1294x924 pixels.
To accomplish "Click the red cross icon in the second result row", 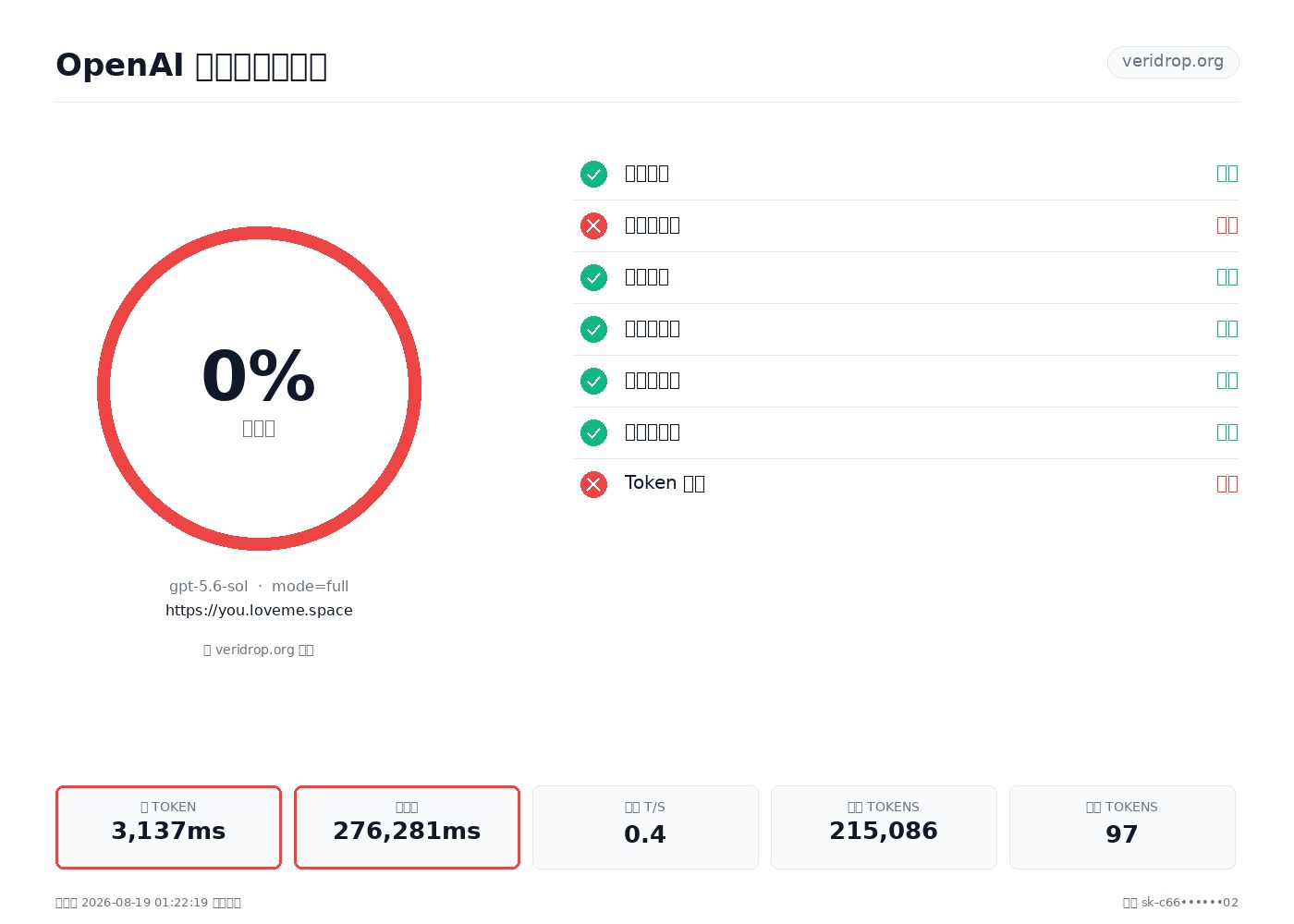I will 593,225.
